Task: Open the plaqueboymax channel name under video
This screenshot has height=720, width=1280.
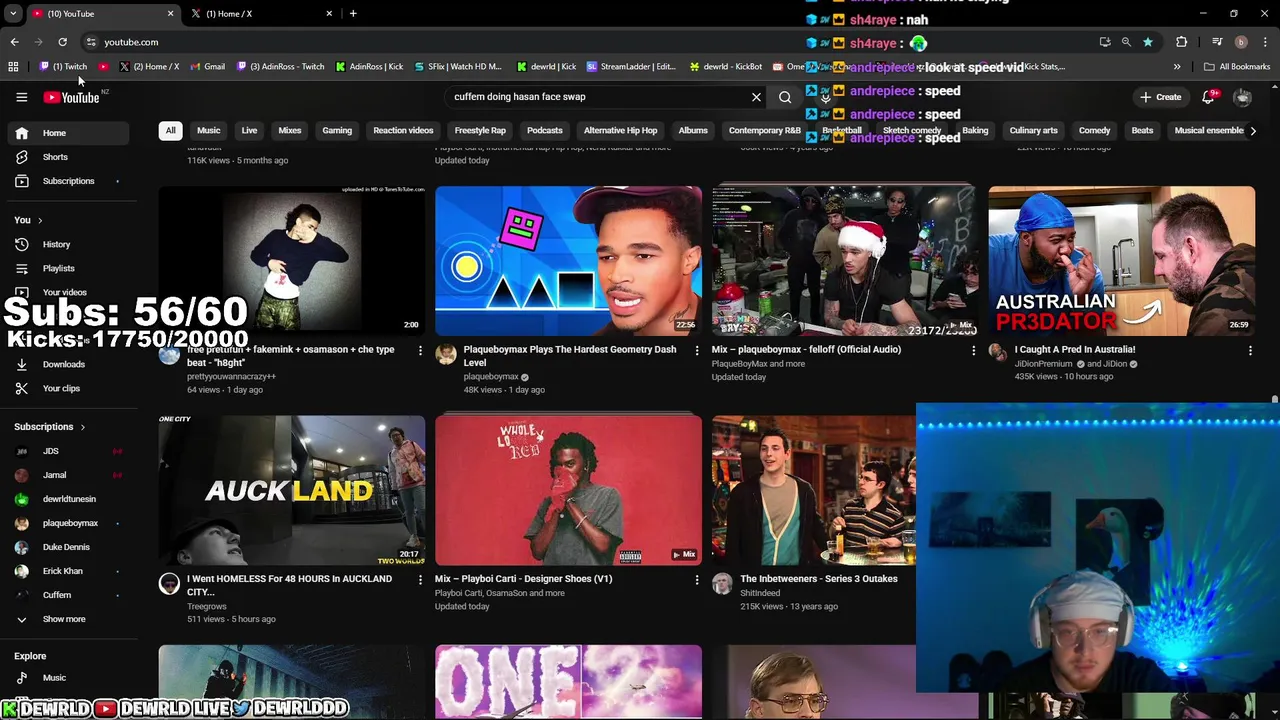Action: (x=491, y=377)
